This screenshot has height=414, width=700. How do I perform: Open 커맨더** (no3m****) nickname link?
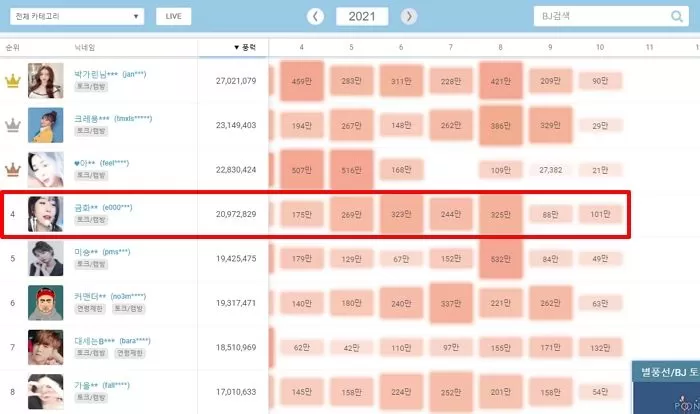(110, 297)
